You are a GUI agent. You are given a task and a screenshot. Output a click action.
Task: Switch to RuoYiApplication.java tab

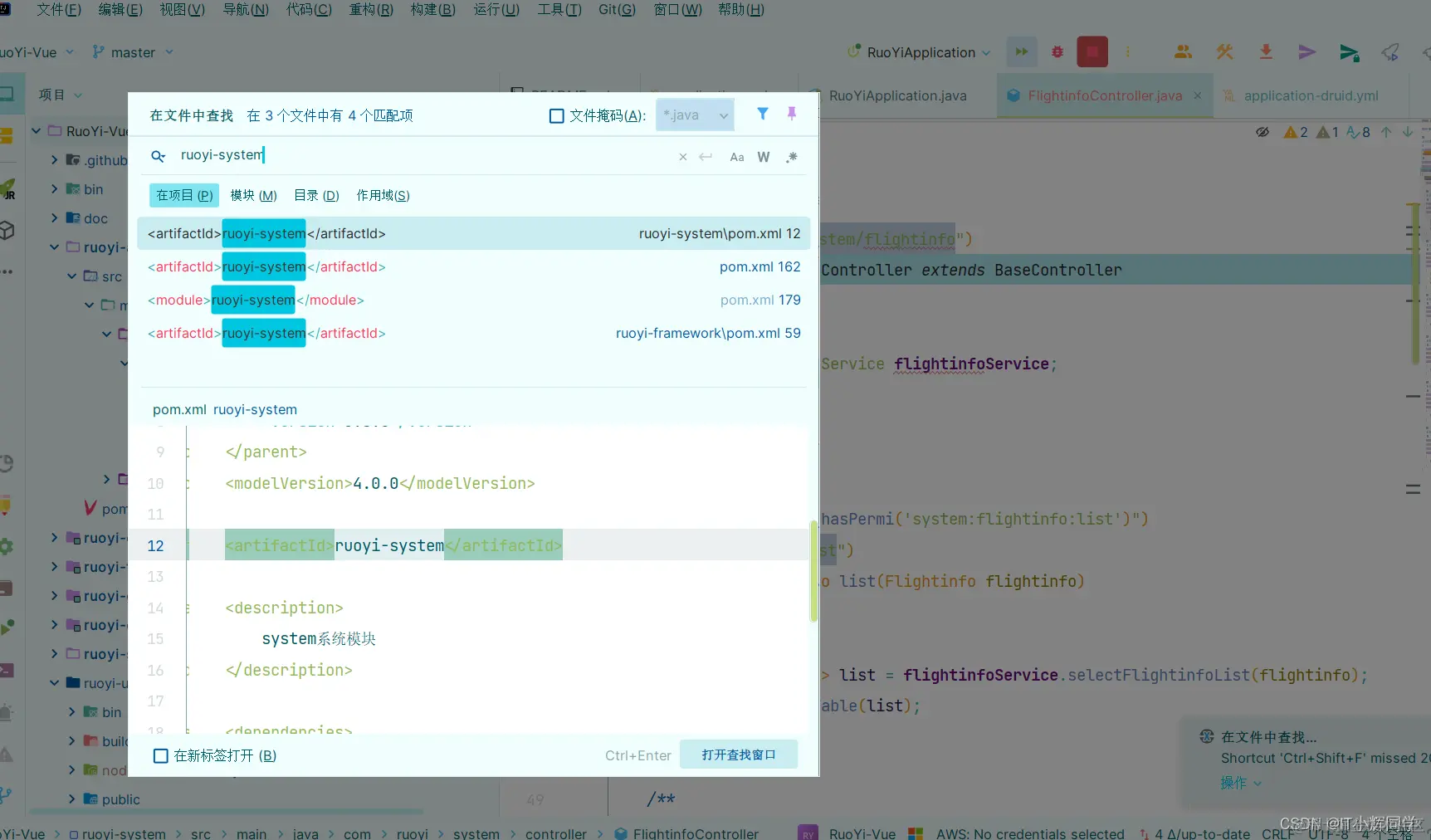click(898, 95)
